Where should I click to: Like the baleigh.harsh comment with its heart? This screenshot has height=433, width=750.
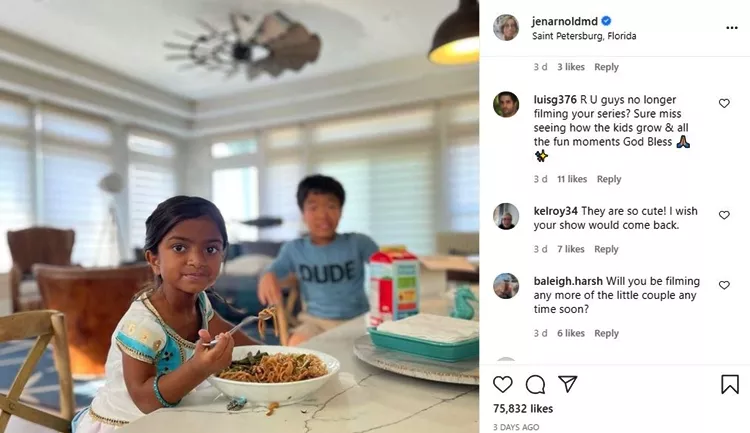click(x=724, y=285)
